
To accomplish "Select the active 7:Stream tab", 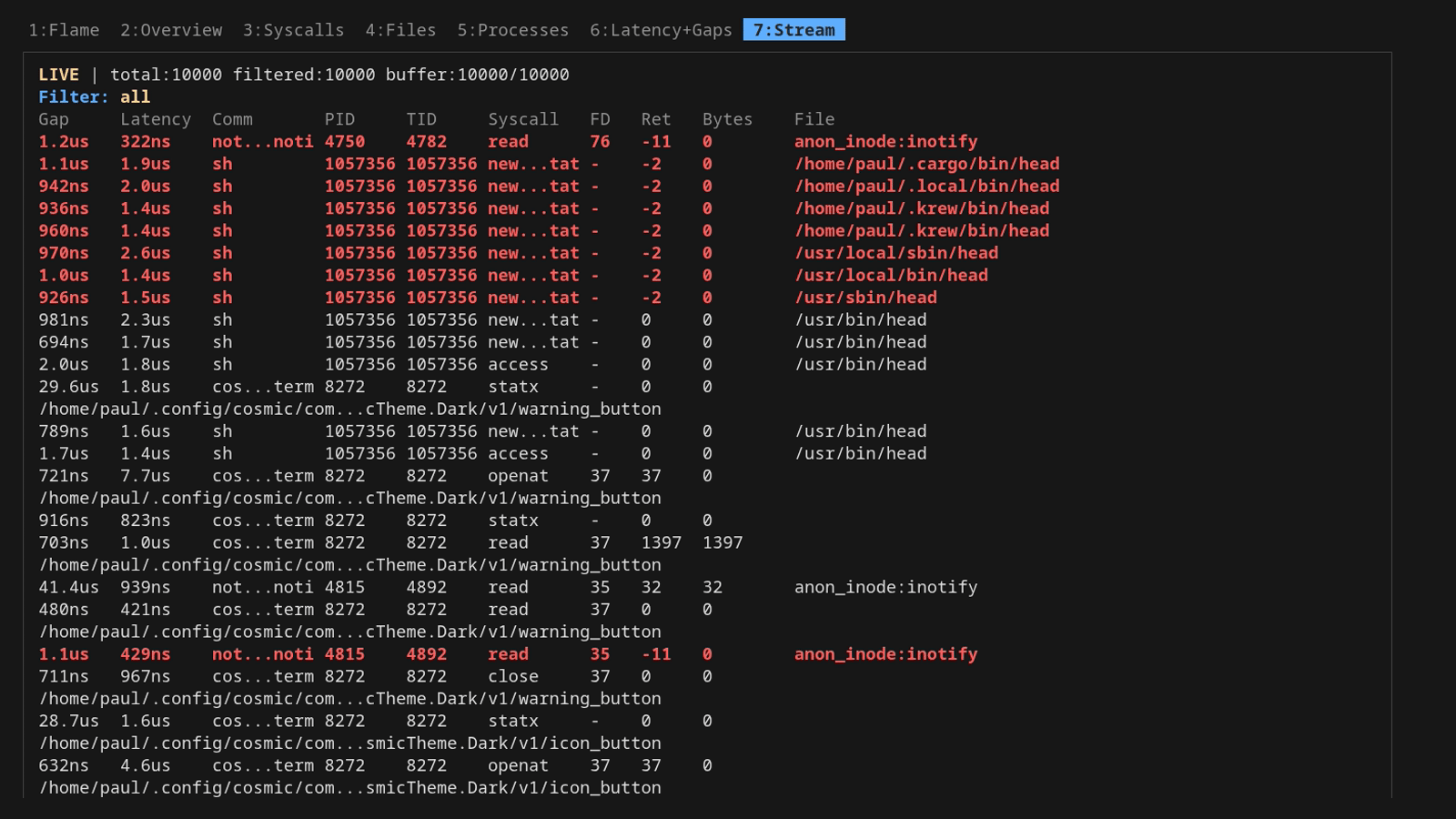I will [794, 30].
